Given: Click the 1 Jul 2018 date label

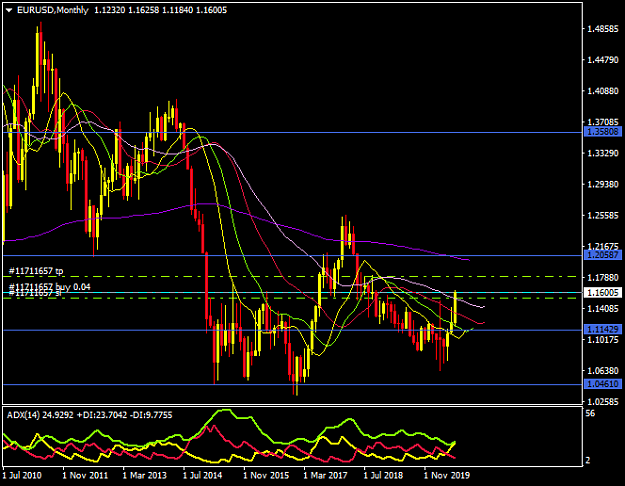Looking at the screenshot, I should [383, 475].
